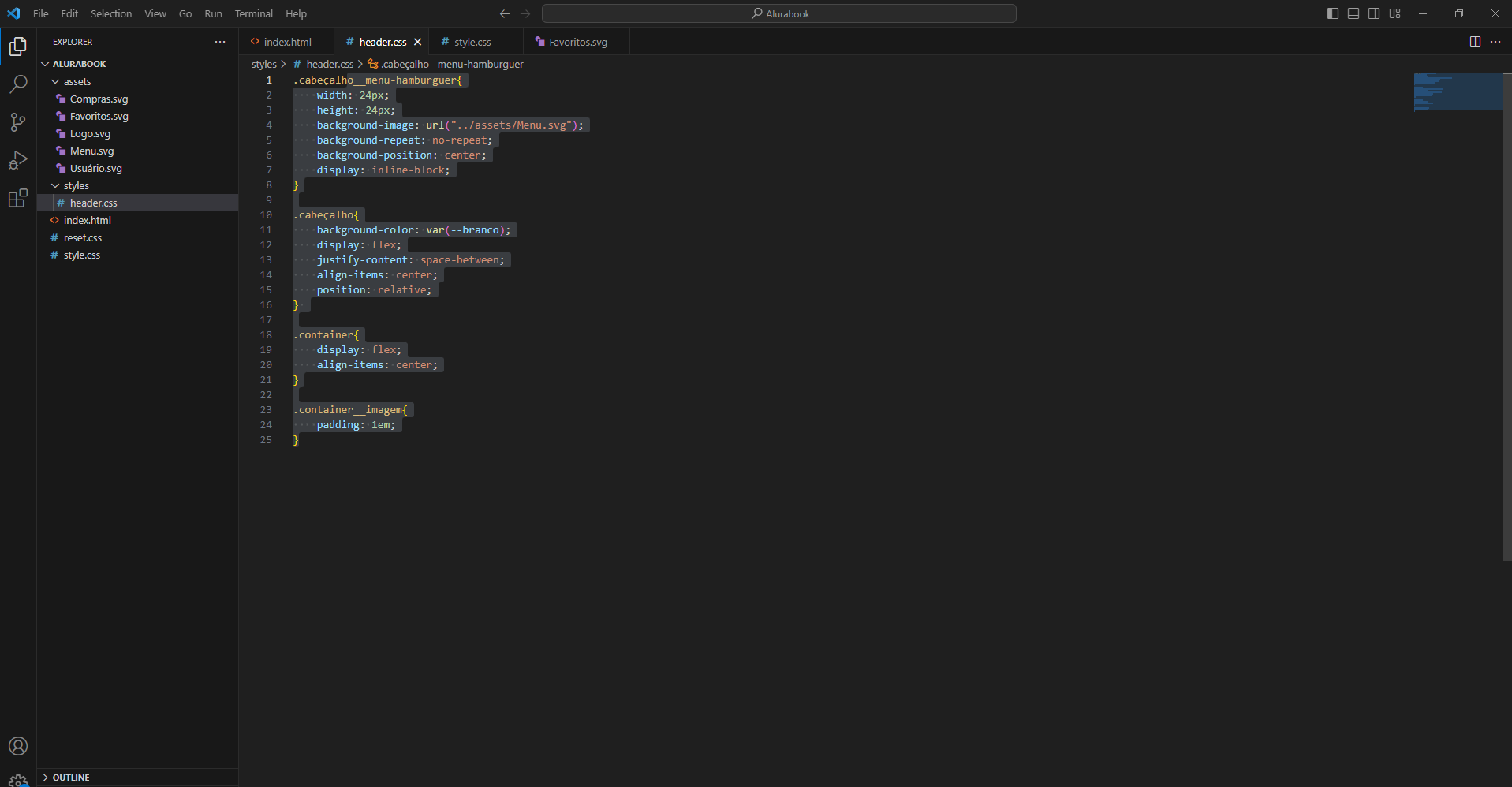Click the minimap code overview
The width and height of the screenshot is (1512, 787).
click(1458, 91)
